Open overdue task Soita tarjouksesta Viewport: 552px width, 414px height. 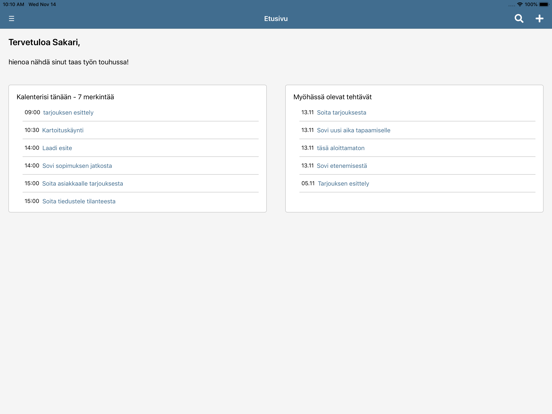tap(341, 113)
